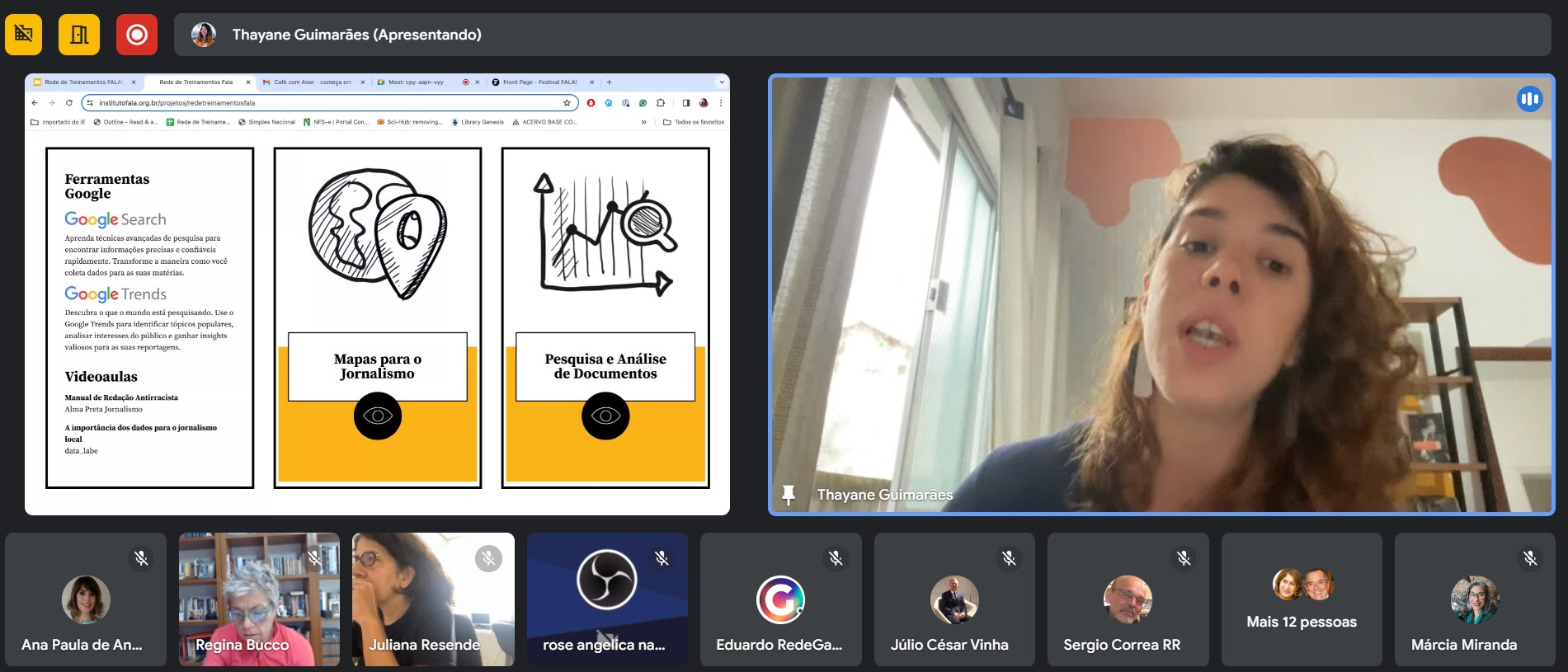Bookmark the page with the star icon
Screen dimensions: 1568x672
coord(567,103)
